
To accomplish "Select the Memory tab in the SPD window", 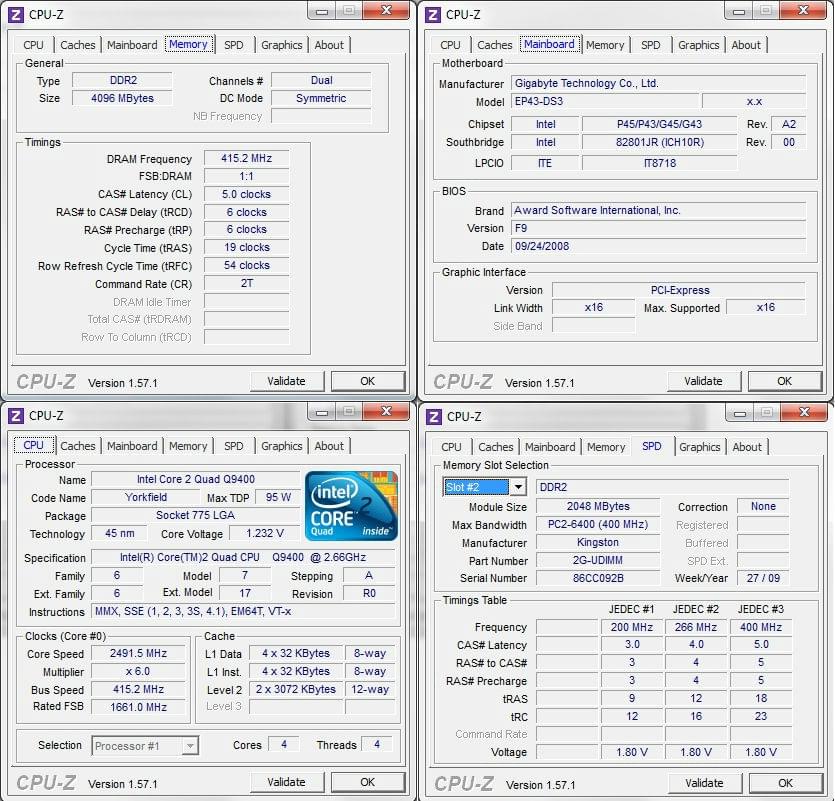I will 606,447.
